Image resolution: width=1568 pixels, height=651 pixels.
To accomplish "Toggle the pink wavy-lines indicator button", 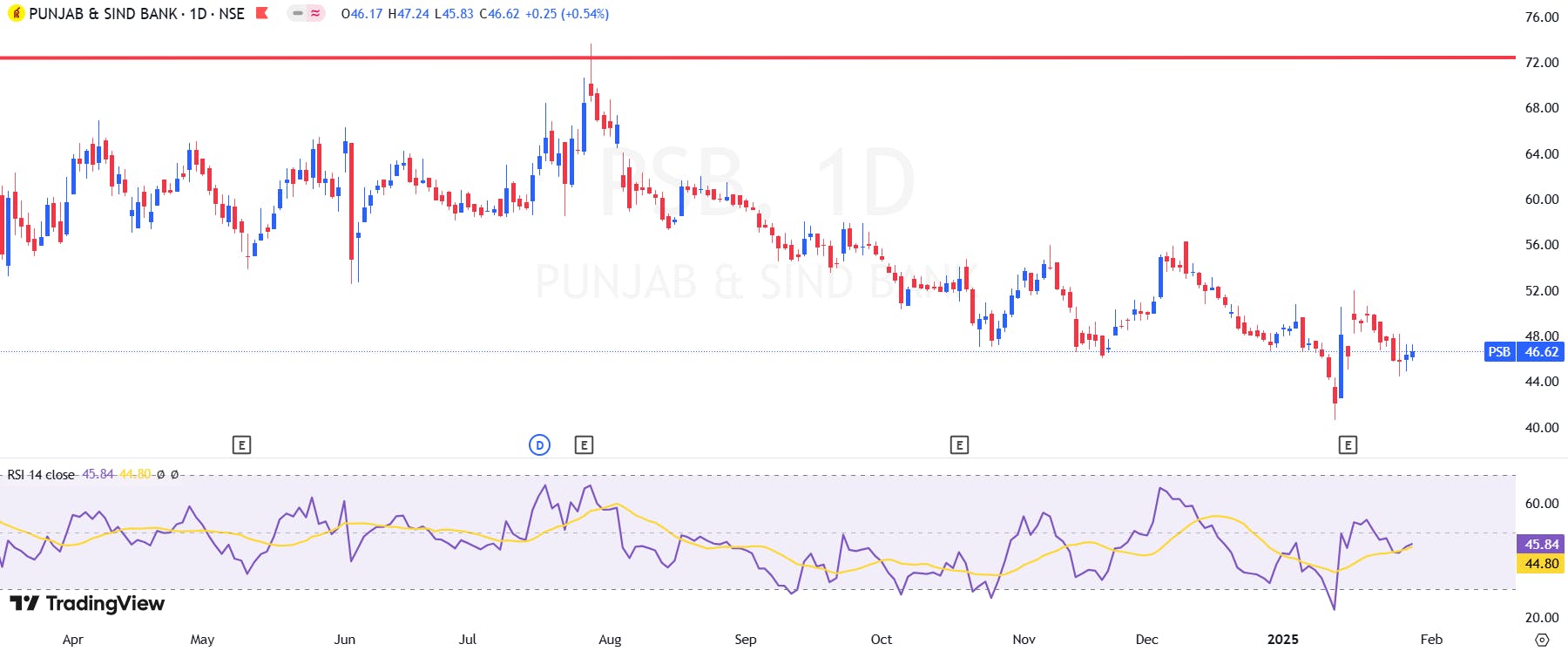I will click(x=315, y=14).
